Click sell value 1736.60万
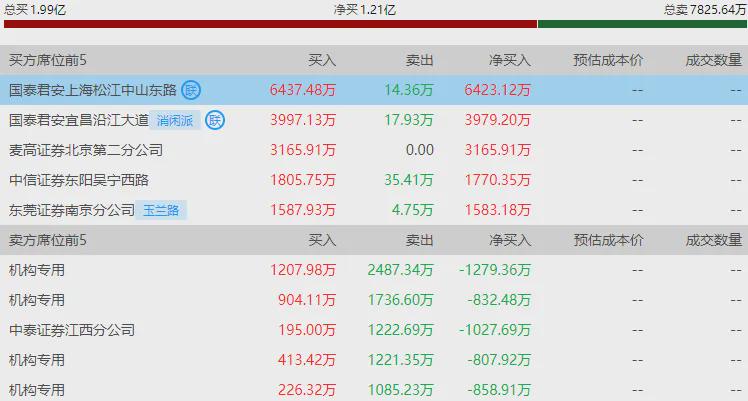The image size is (748, 401). pyautogui.click(x=401, y=300)
